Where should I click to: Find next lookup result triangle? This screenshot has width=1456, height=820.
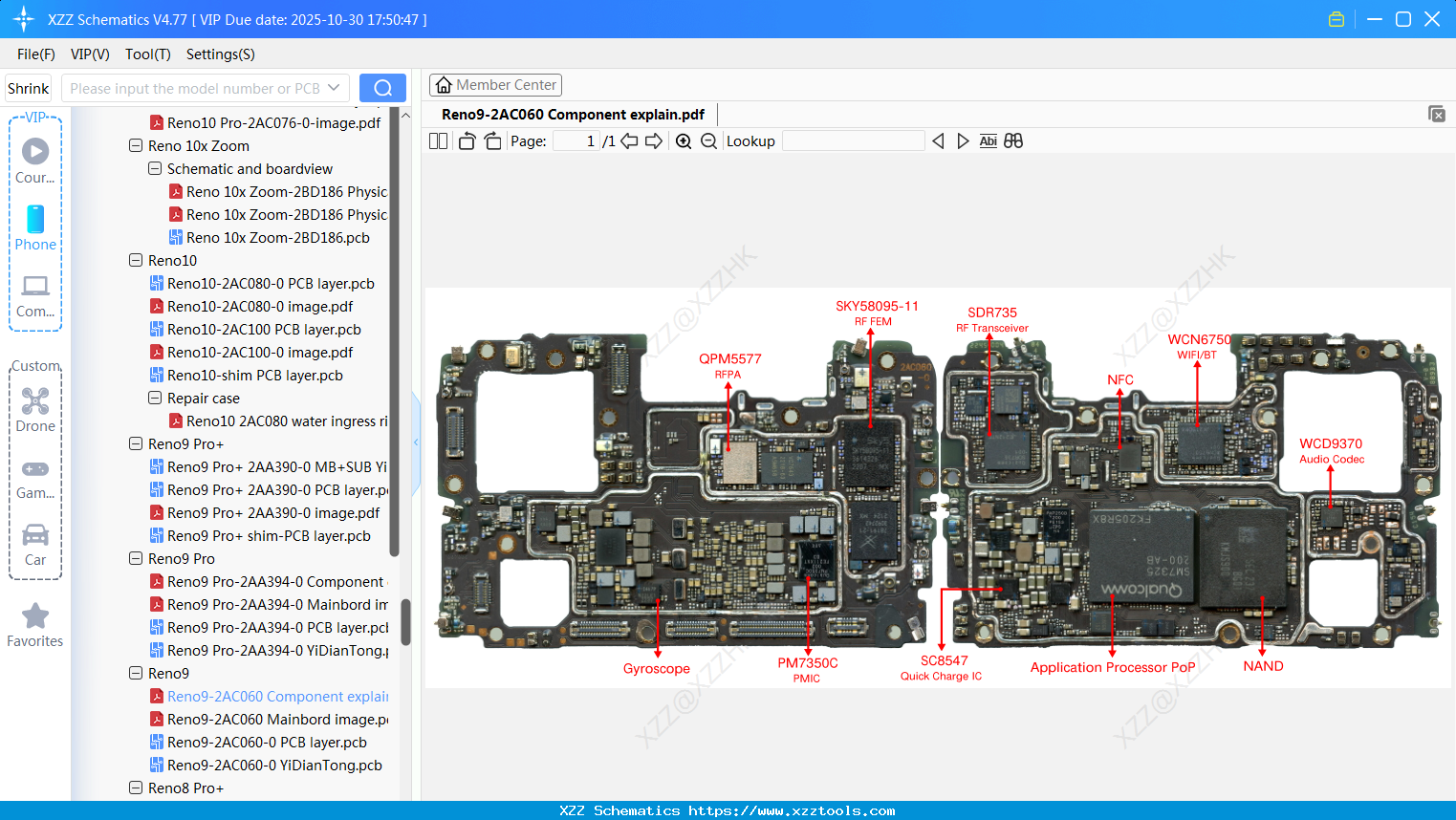click(963, 141)
